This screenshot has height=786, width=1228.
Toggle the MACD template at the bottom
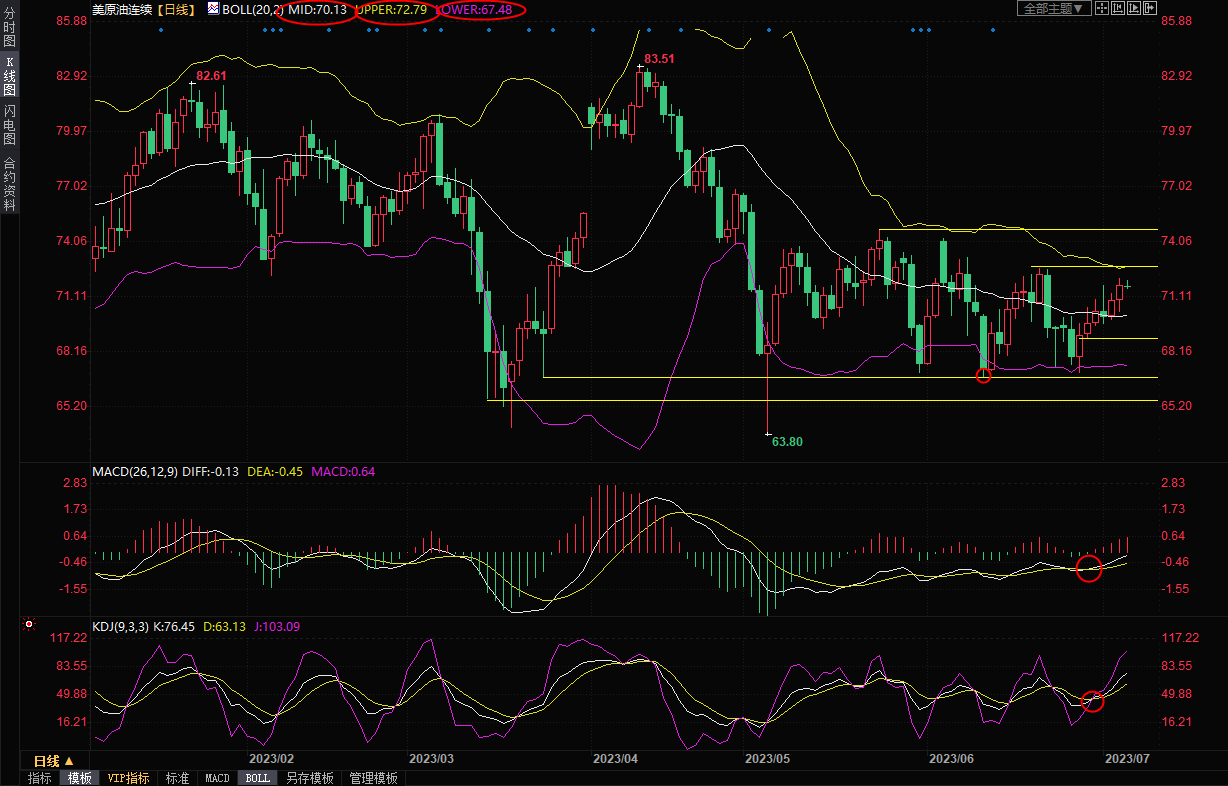[x=217, y=778]
